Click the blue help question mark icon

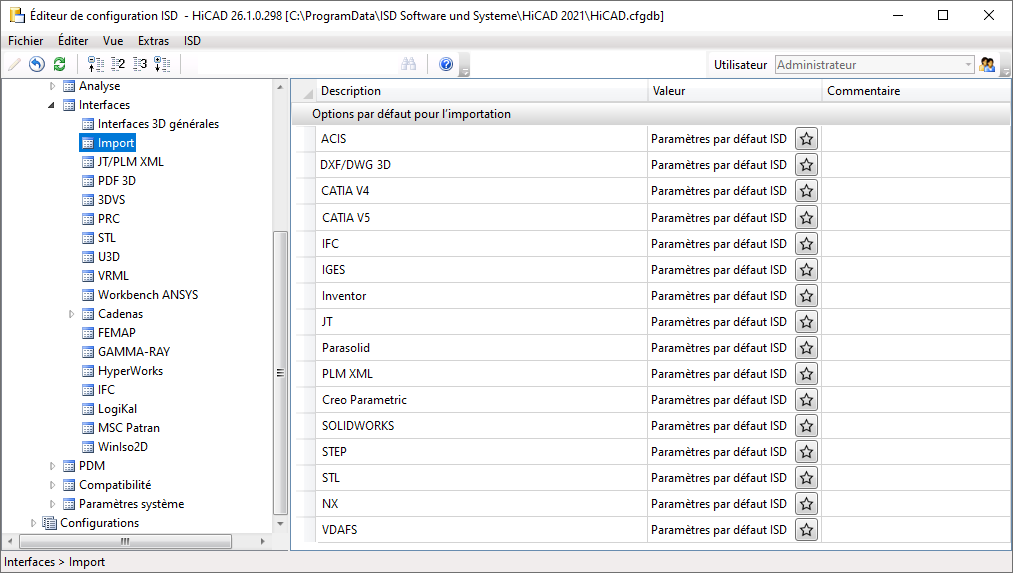pyautogui.click(x=446, y=64)
